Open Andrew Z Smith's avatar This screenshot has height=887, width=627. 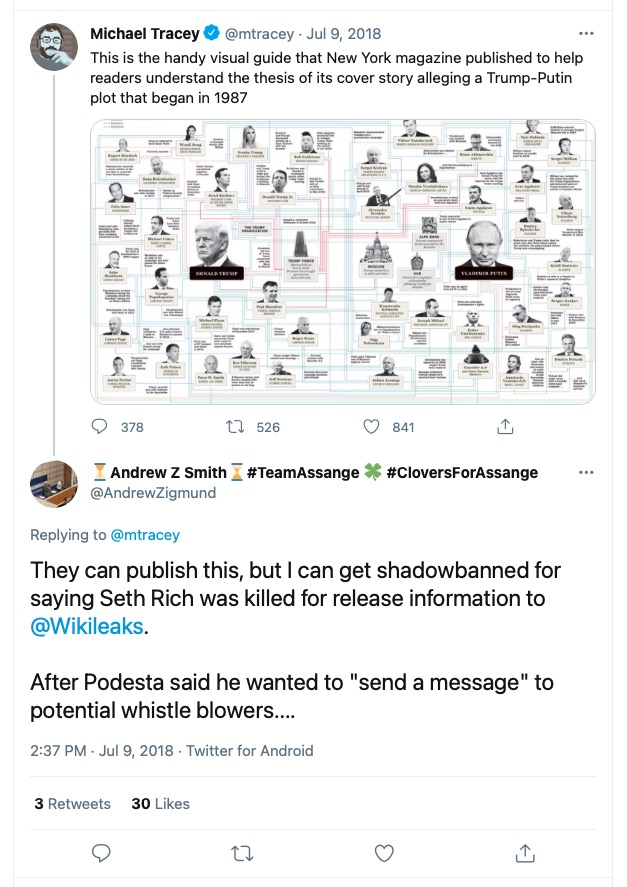54,484
